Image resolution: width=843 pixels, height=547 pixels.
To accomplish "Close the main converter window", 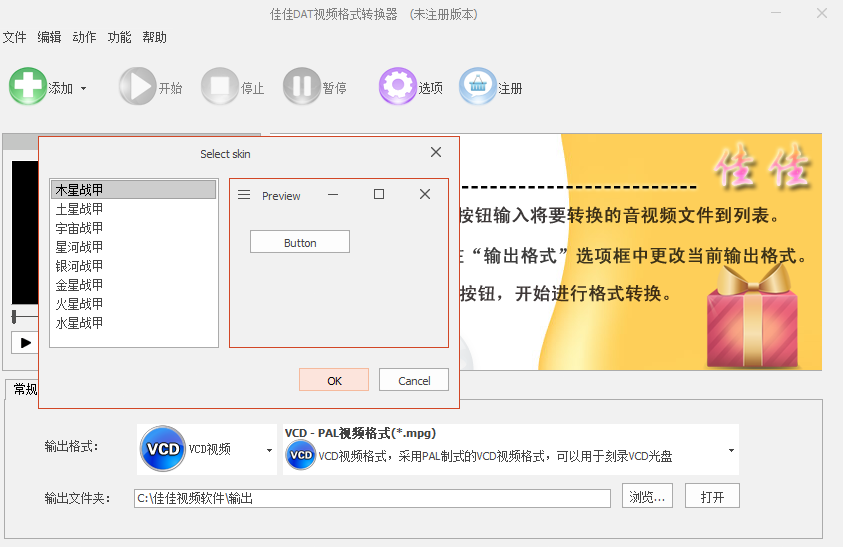I will pyautogui.click(x=822, y=13).
